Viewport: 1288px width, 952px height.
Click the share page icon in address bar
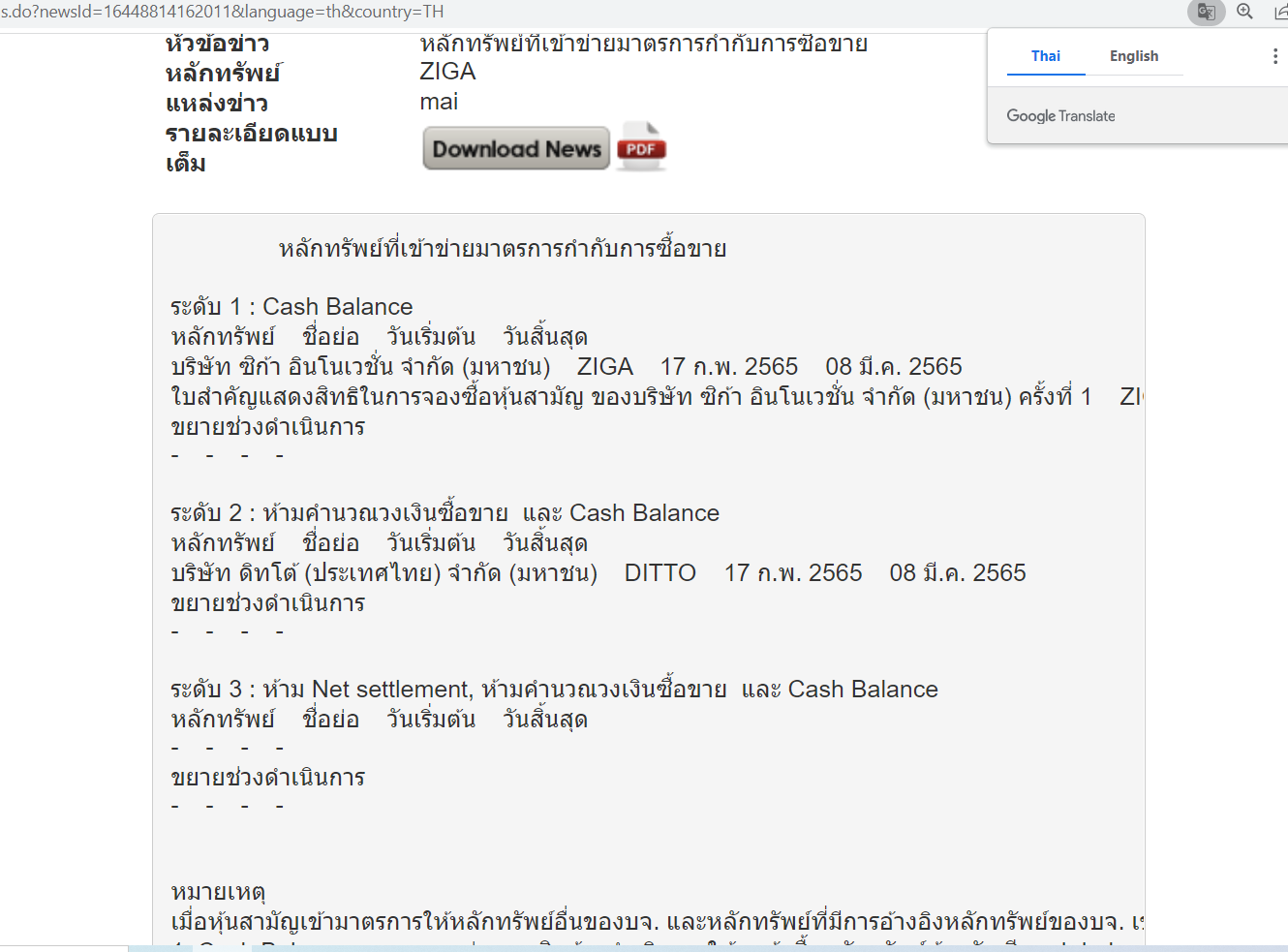(x=1281, y=12)
